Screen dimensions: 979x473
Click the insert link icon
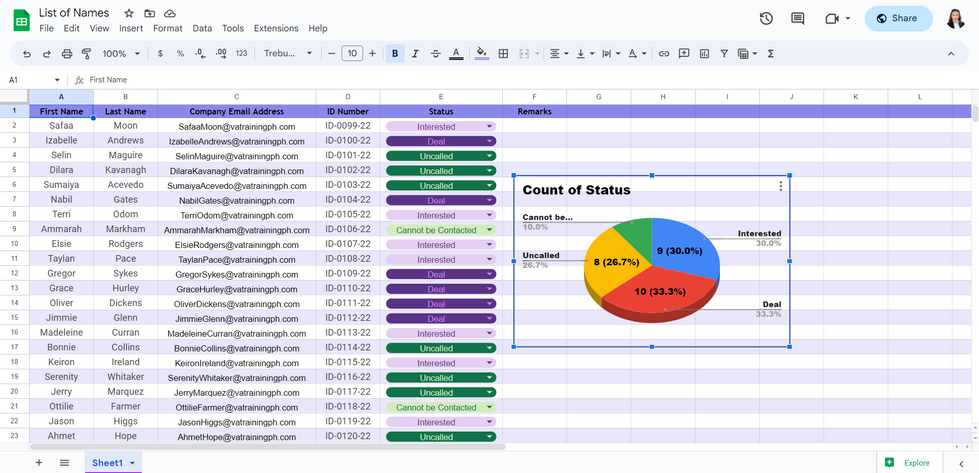pos(663,53)
